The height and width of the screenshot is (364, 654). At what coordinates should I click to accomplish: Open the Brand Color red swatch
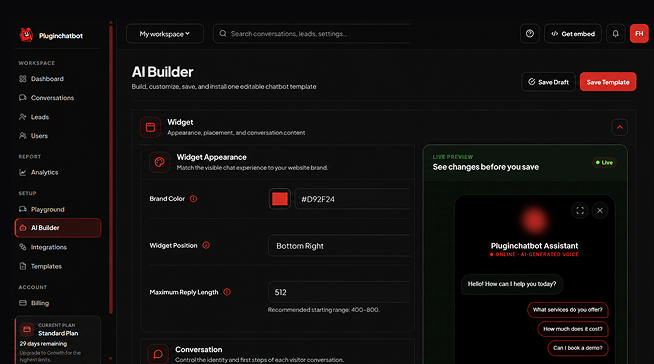[279, 199]
